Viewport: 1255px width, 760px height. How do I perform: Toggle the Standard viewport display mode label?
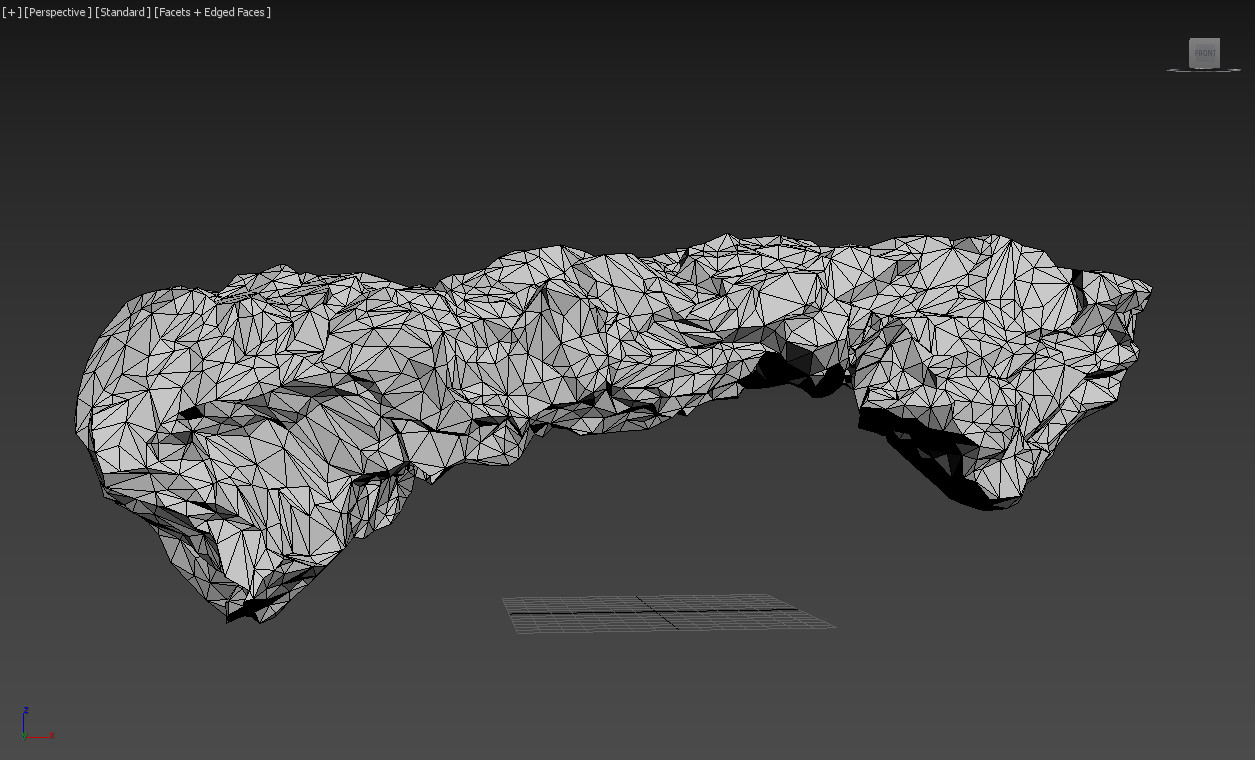point(122,12)
